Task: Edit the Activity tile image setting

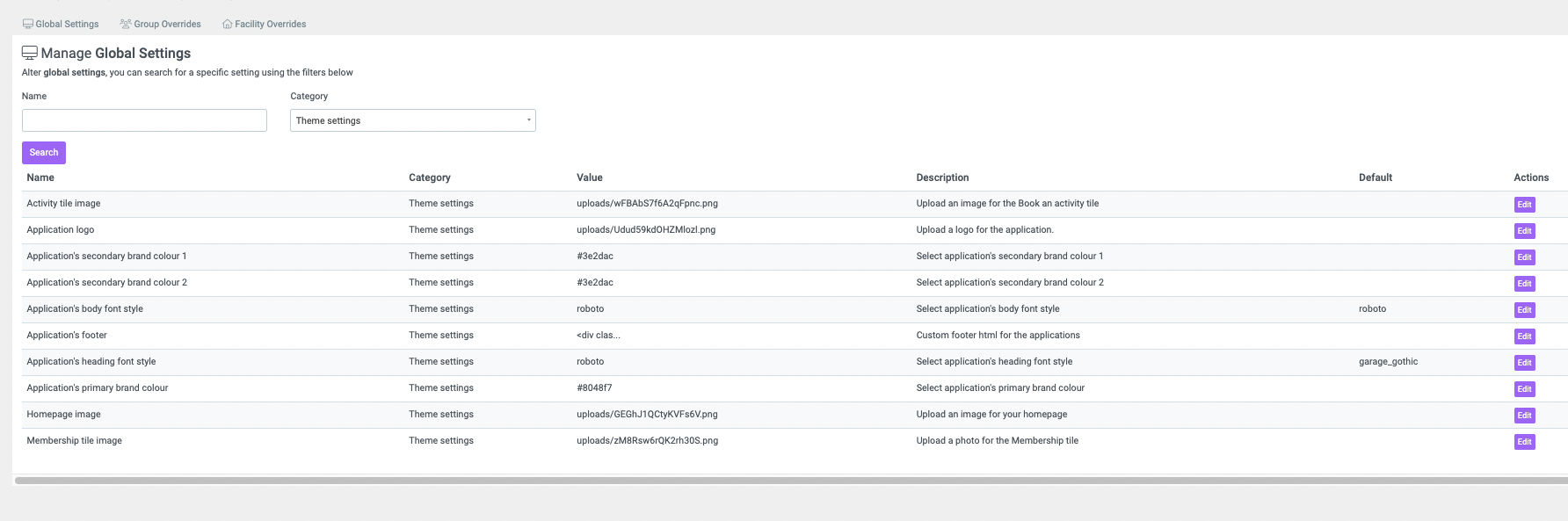Action: point(1524,205)
